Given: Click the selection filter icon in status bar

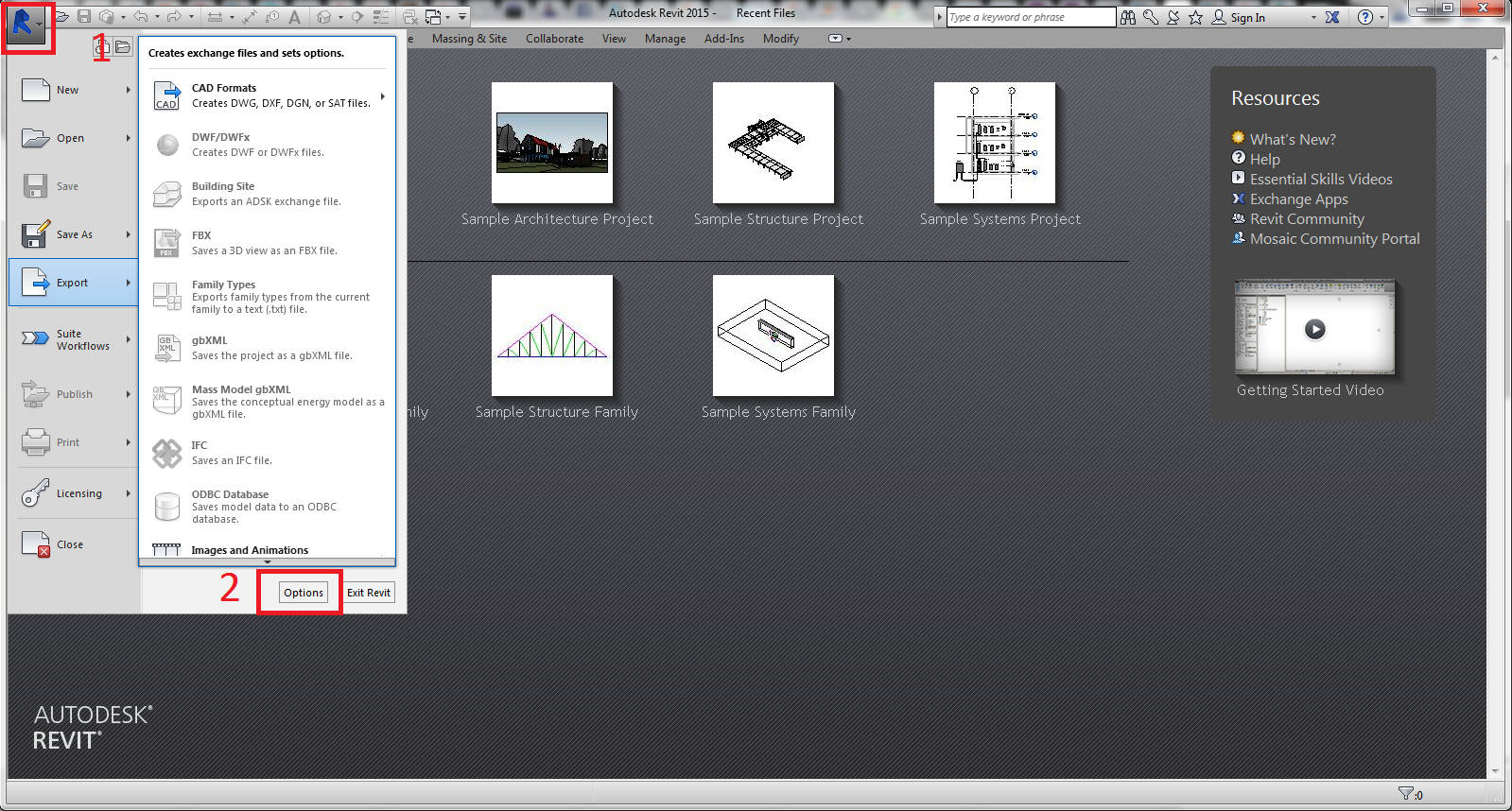Looking at the screenshot, I should tap(1406, 794).
